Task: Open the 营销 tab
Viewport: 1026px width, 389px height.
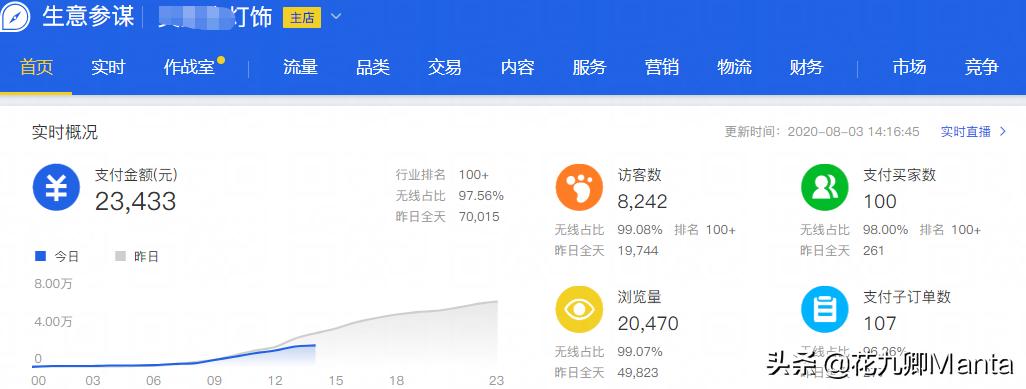Action: 662,67
